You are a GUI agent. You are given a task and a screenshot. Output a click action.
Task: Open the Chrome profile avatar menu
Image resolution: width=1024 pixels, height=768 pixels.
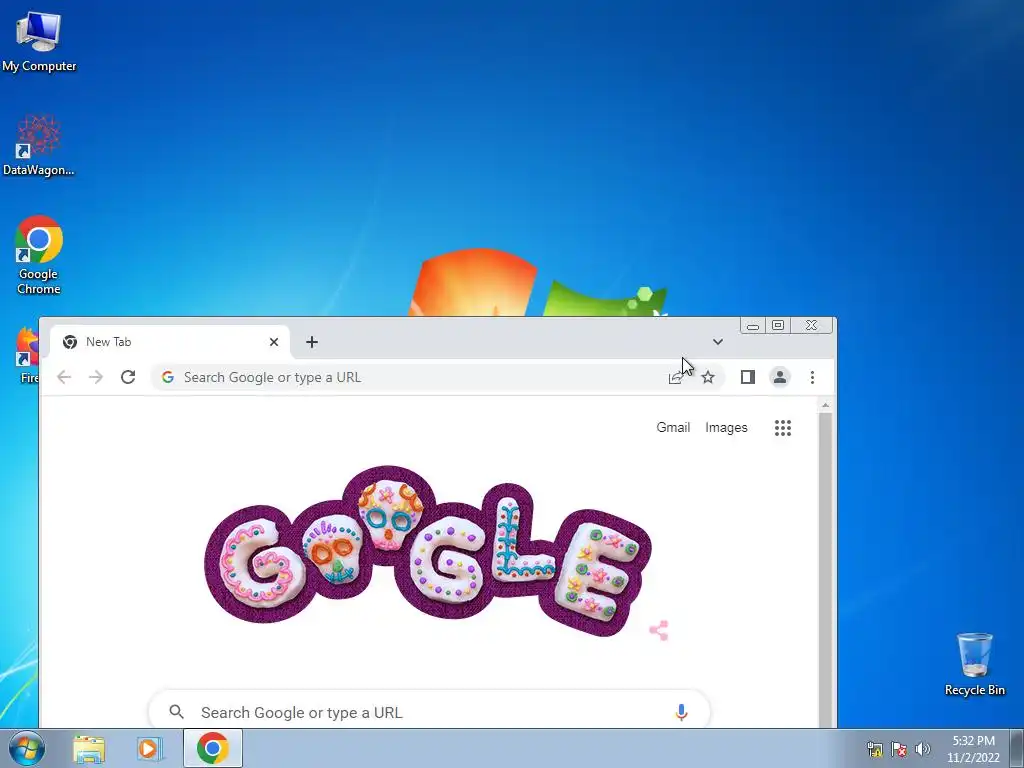coord(780,377)
